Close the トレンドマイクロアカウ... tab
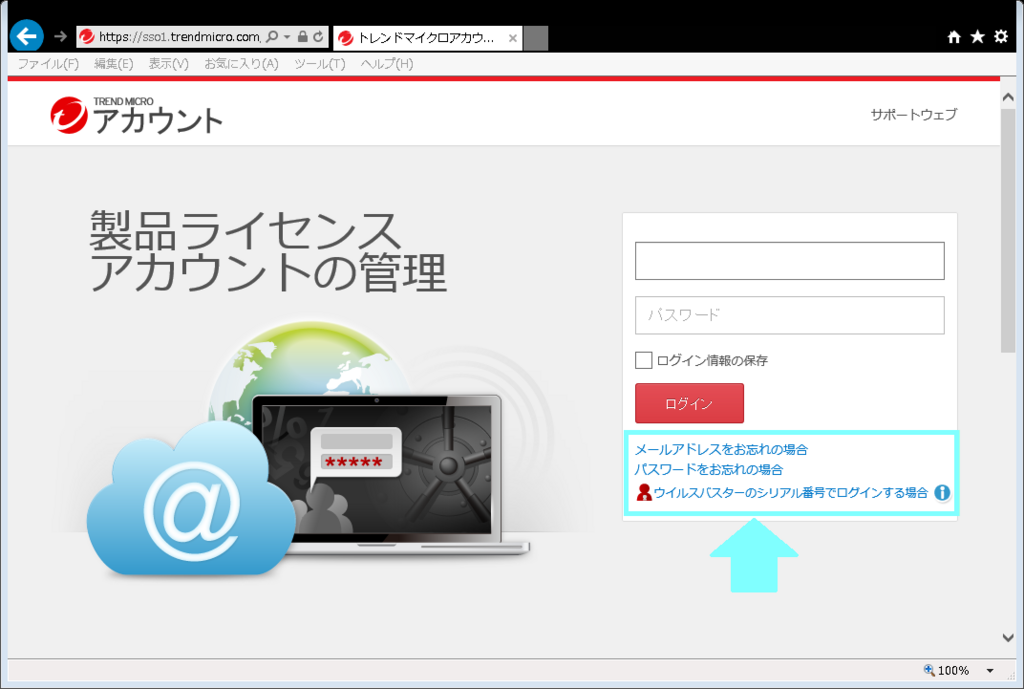 [x=513, y=38]
